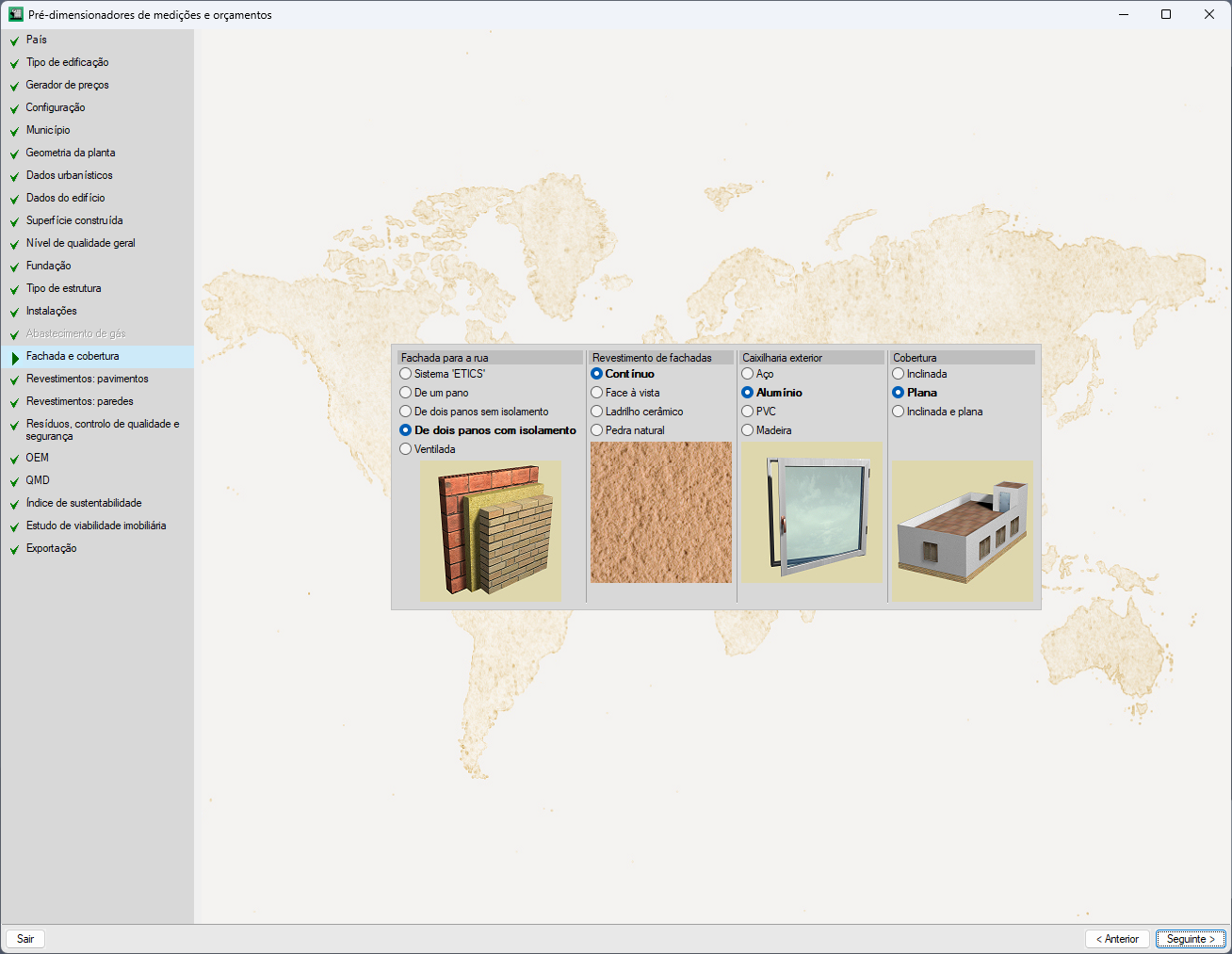Click green checkmark beside 'Fundação'
Image resolution: width=1232 pixels, height=954 pixels.
coord(14,267)
